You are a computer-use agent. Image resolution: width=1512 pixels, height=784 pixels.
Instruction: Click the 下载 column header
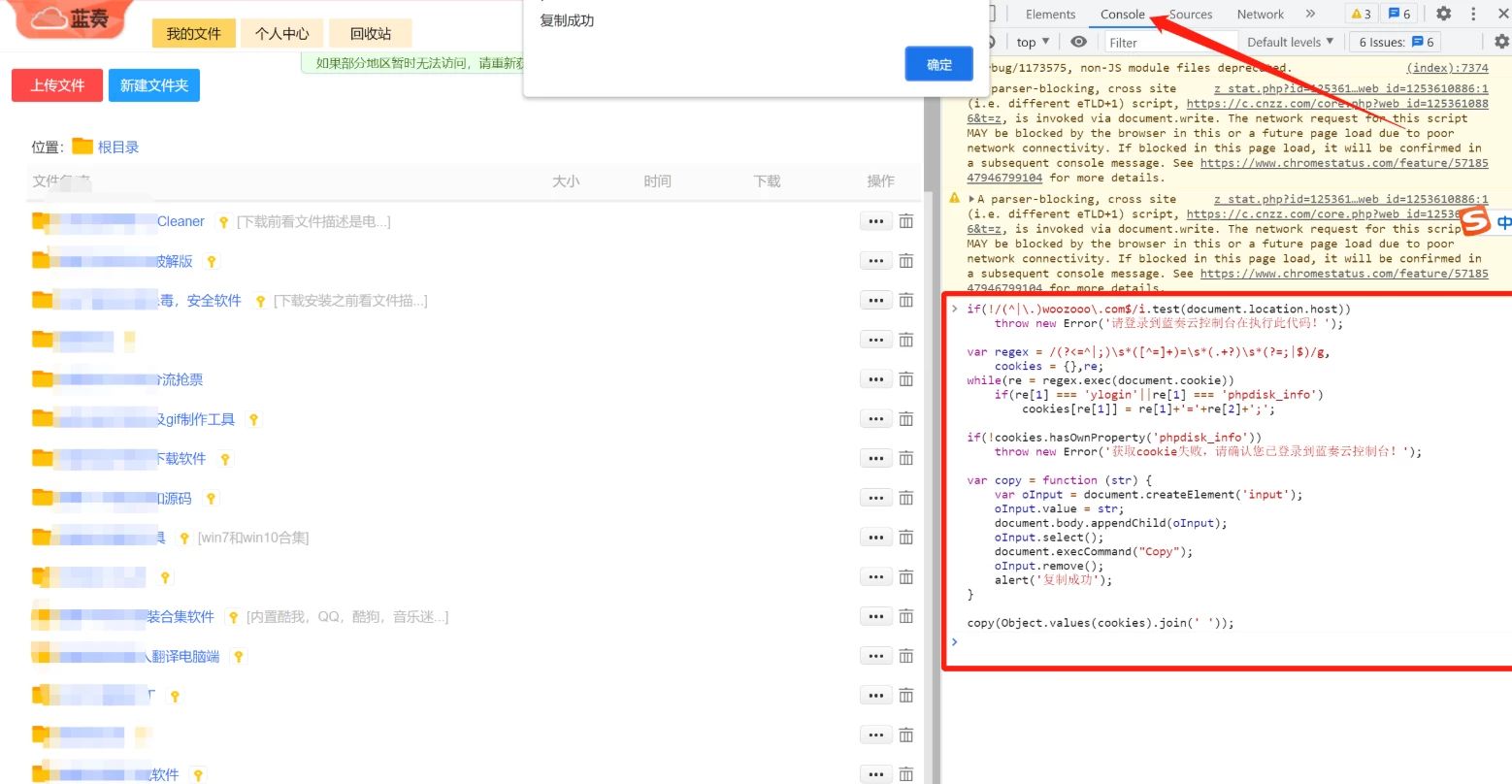(x=767, y=181)
